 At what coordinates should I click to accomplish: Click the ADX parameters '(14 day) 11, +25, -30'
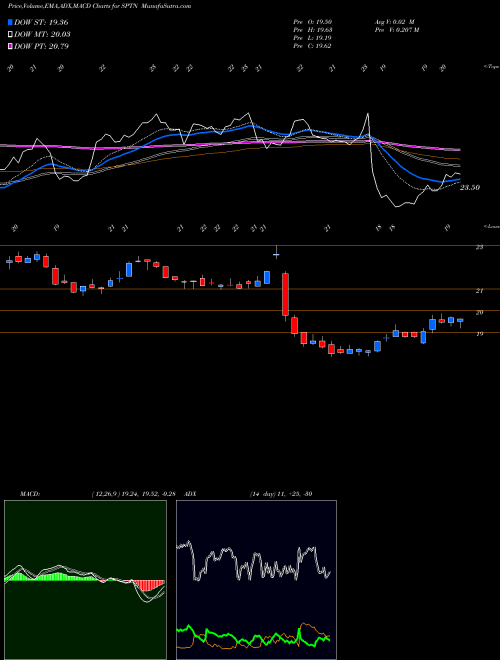[281, 494]
